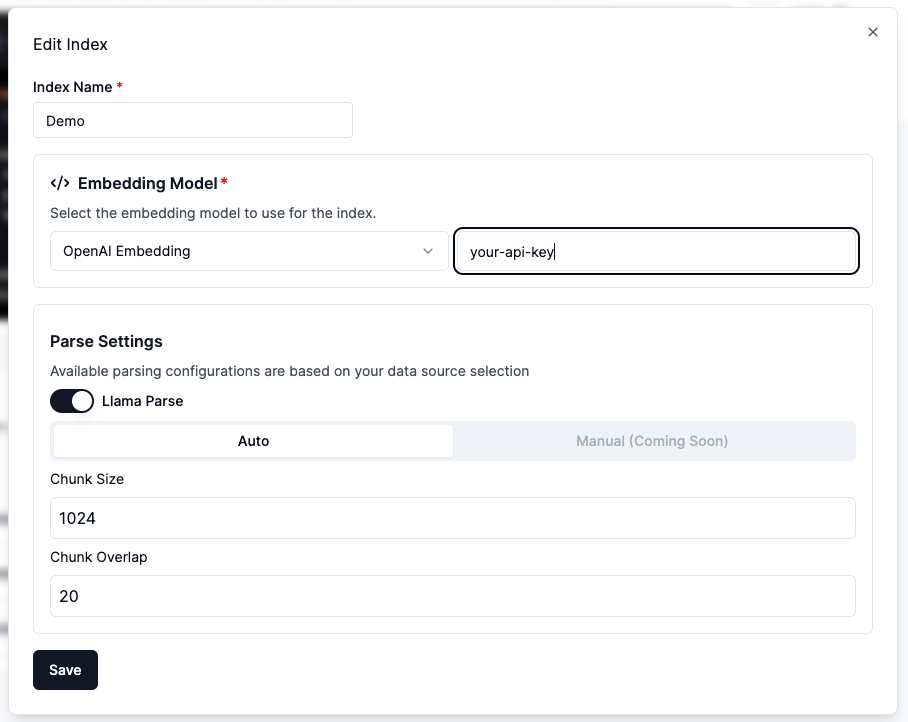Click the your-api-key input field
This screenshot has width=908, height=722.
656,252
